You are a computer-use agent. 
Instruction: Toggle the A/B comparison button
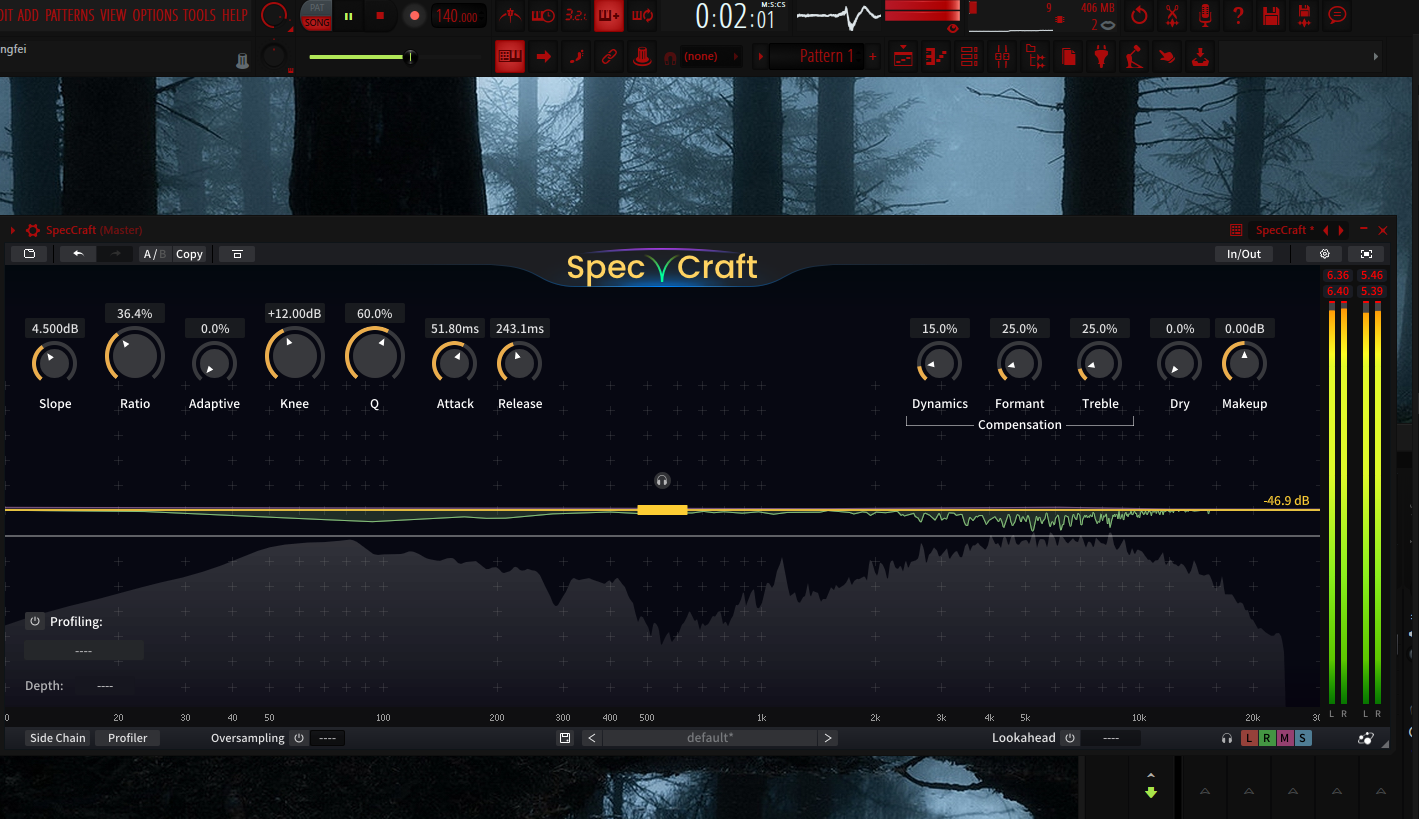155,254
